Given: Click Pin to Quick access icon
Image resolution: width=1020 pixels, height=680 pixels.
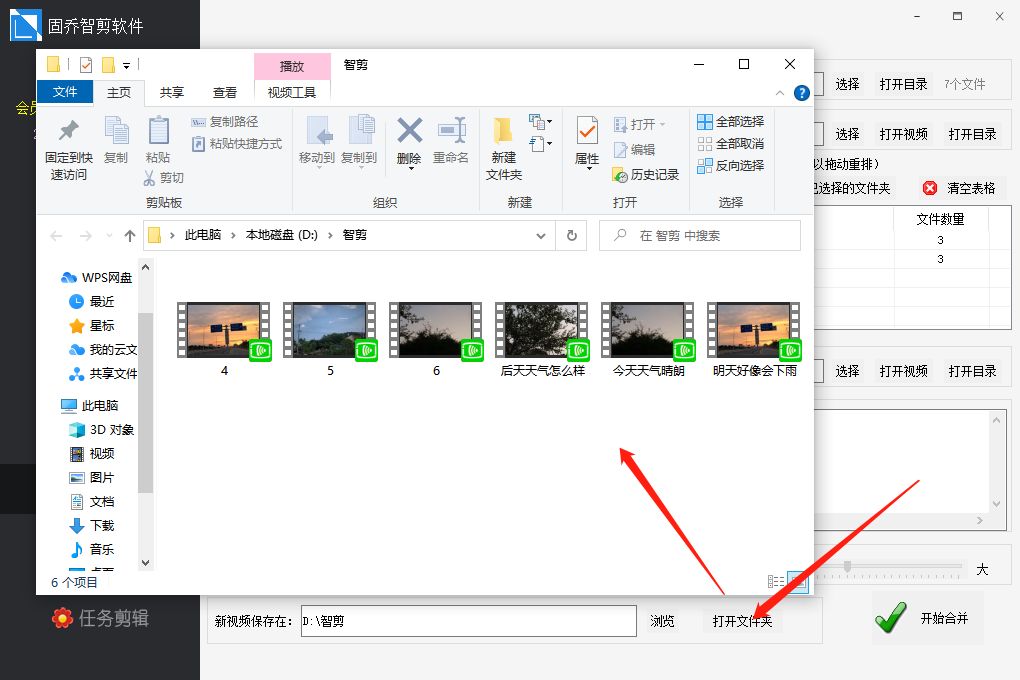Looking at the screenshot, I should [68, 131].
